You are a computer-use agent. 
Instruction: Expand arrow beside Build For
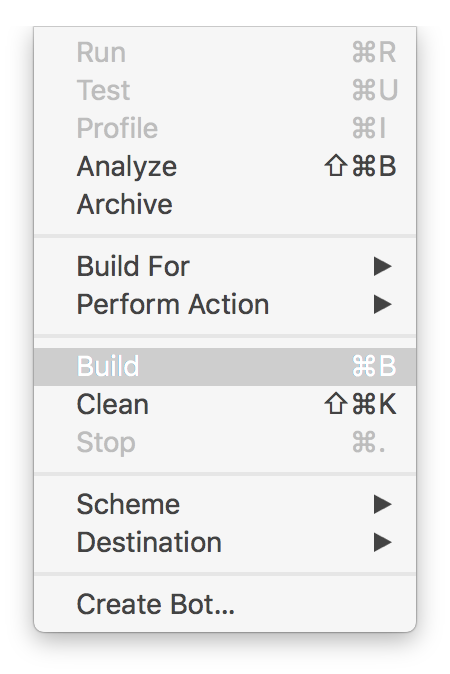(383, 267)
